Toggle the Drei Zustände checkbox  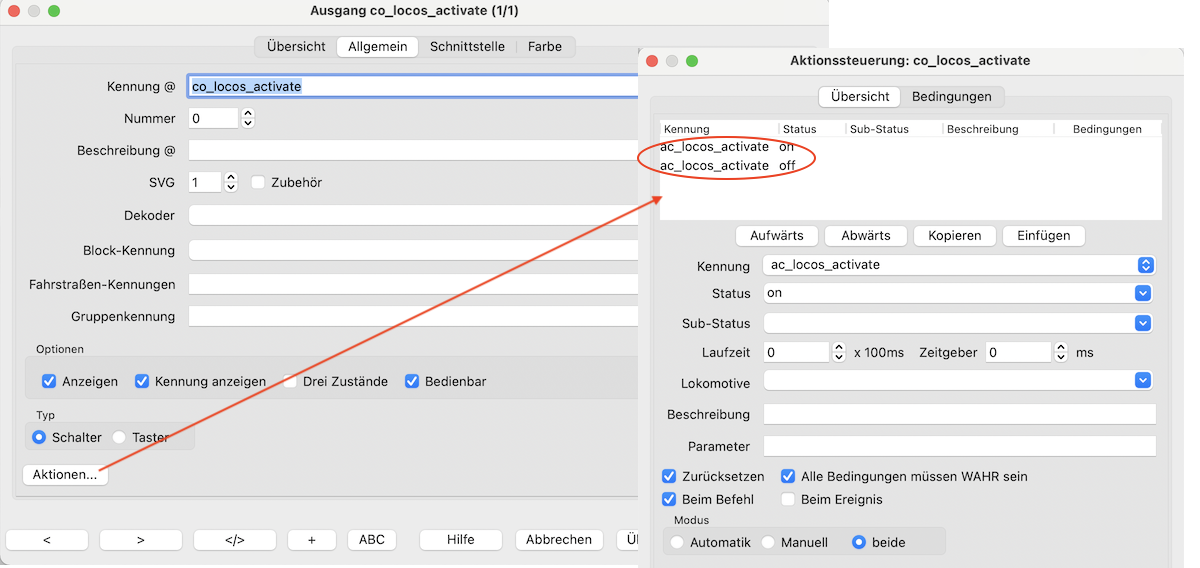tap(290, 381)
